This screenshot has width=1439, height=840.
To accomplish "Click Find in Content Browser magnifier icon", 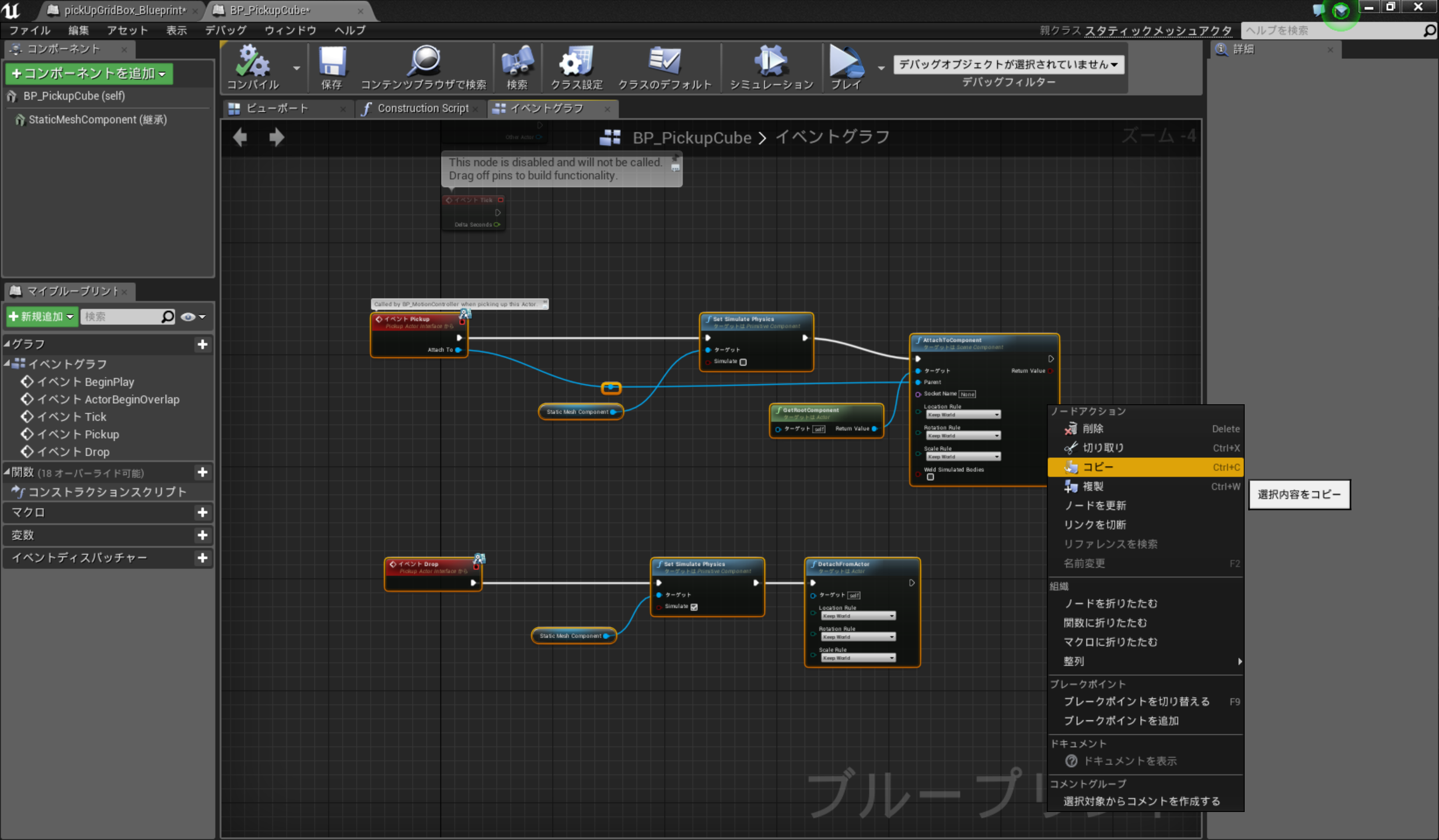I will click(x=424, y=62).
